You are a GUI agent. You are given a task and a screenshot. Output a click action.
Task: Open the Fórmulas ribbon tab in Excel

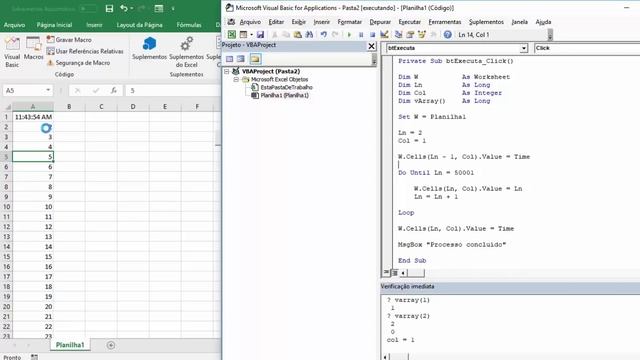point(189,25)
